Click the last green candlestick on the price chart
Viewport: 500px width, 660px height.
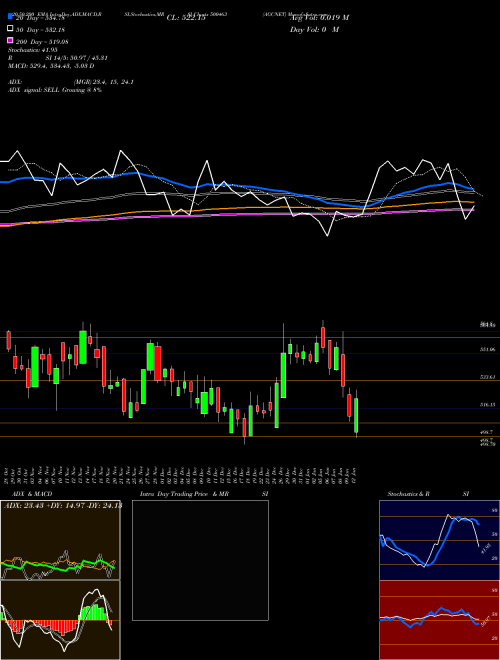point(356,415)
